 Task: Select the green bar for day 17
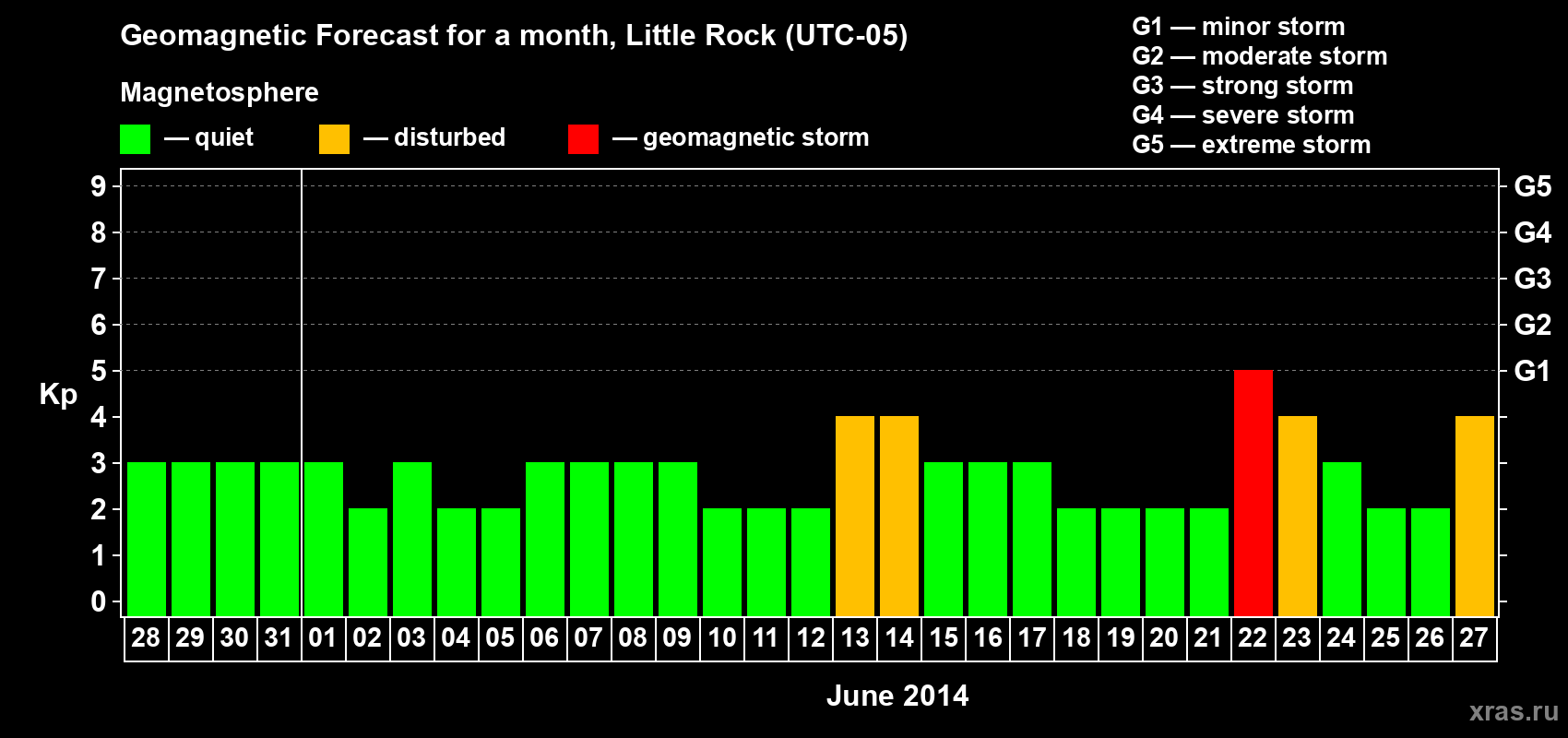[x=1032, y=540]
